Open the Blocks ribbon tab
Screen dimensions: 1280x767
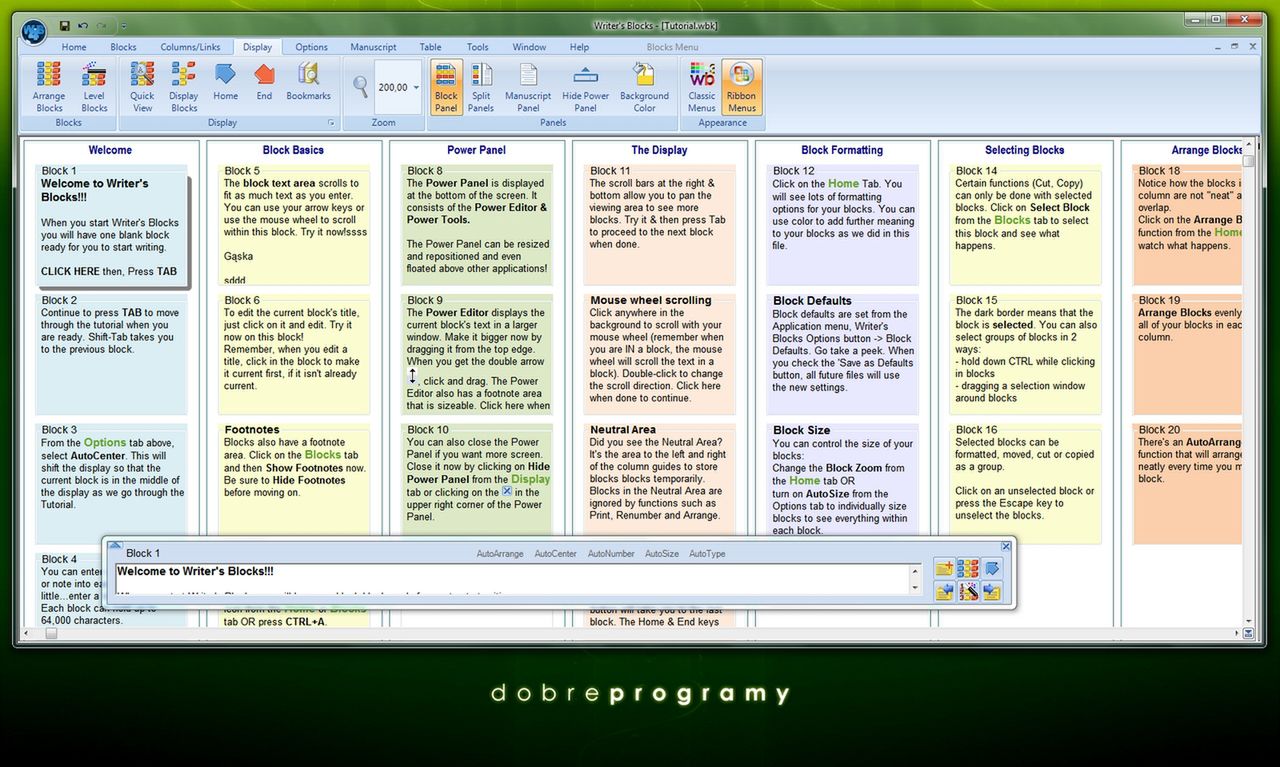(x=123, y=47)
